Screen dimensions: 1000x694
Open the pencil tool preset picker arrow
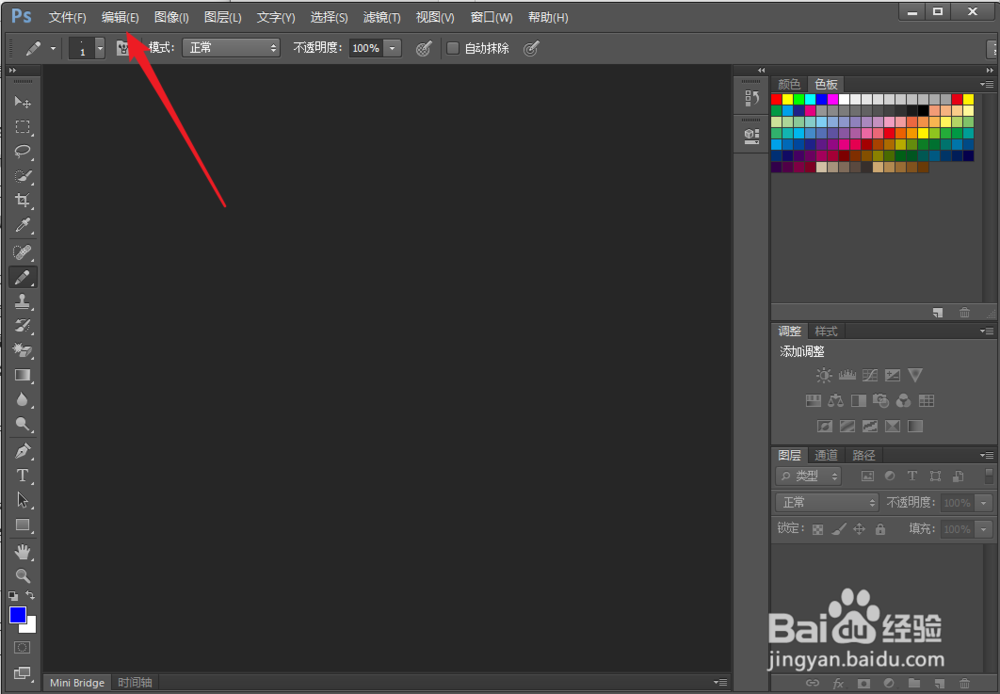click(53, 48)
